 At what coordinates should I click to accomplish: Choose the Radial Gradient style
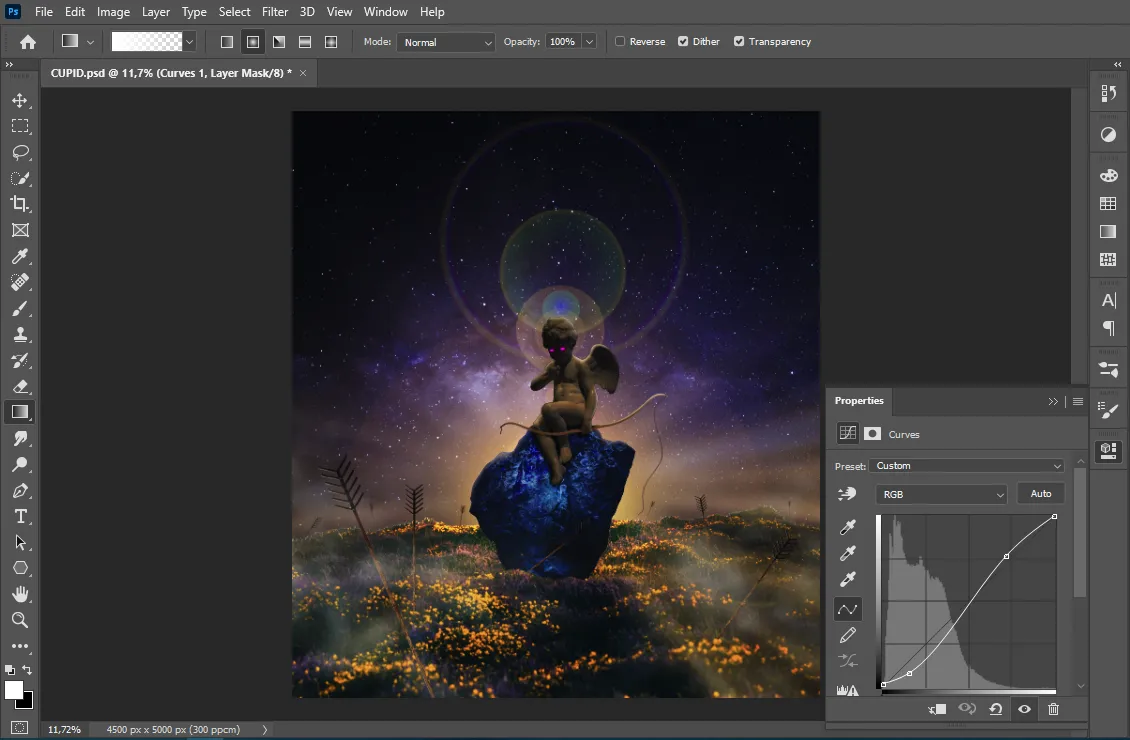point(253,42)
